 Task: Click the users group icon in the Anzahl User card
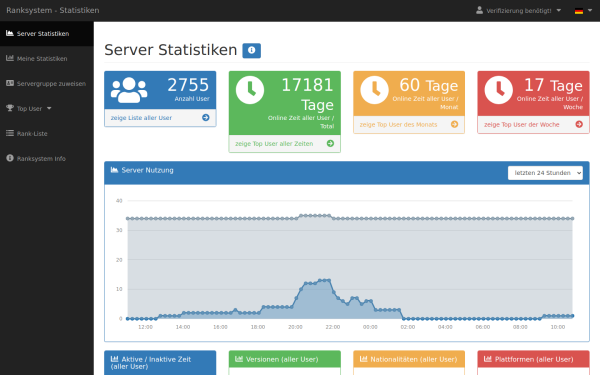129,90
